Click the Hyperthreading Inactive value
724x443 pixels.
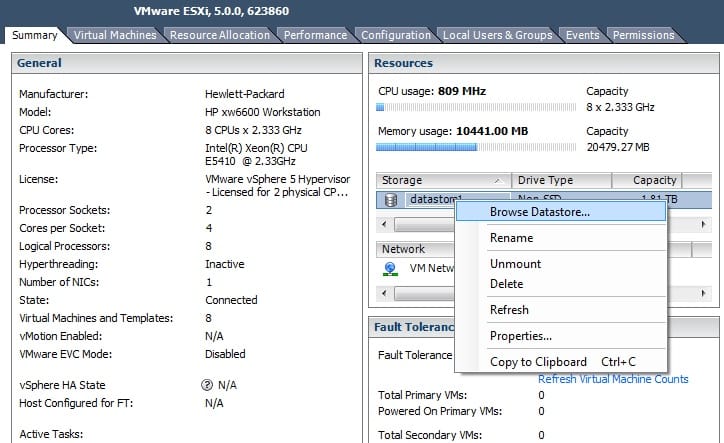(225, 264)
